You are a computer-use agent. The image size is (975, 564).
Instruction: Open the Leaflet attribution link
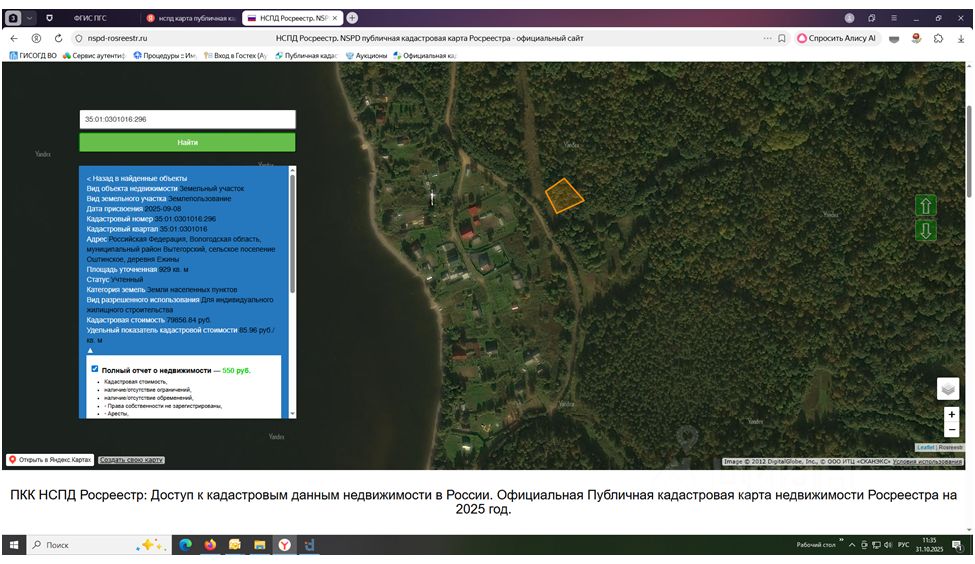(x=926, y=448)
